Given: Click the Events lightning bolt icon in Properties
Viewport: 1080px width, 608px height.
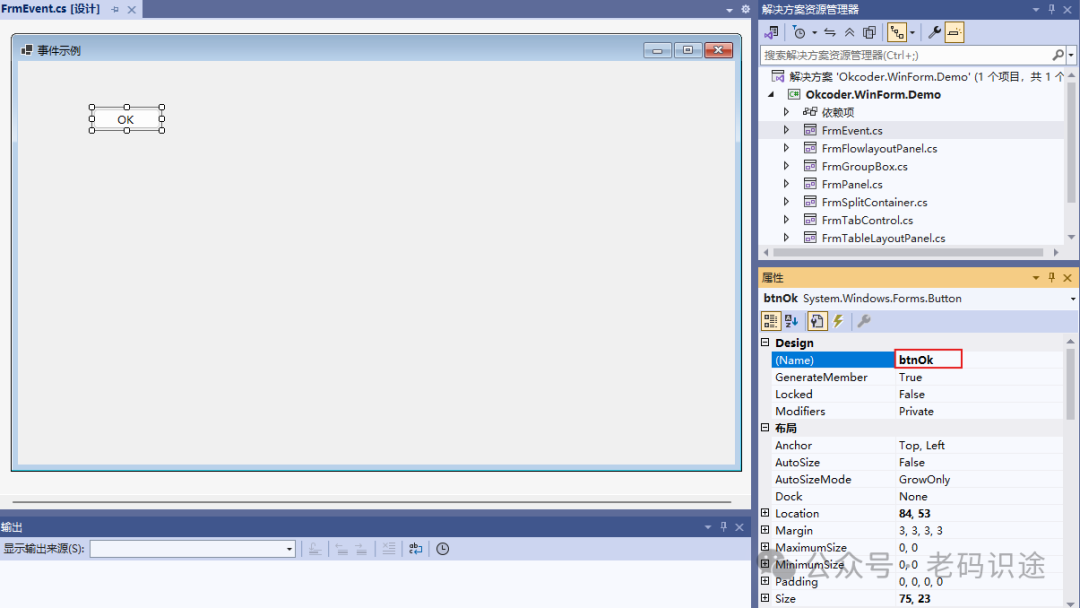Looking at the screenshot, I should pyautogui.click(x=838, y=321).
